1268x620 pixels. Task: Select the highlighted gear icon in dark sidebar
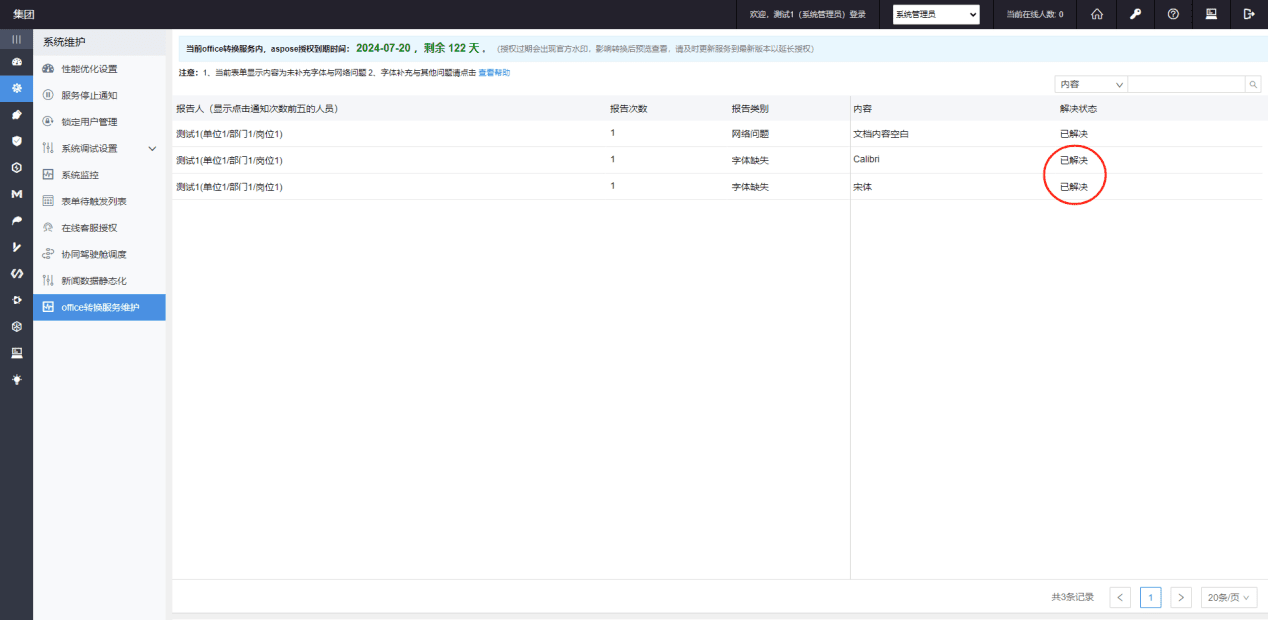[16, 88]
